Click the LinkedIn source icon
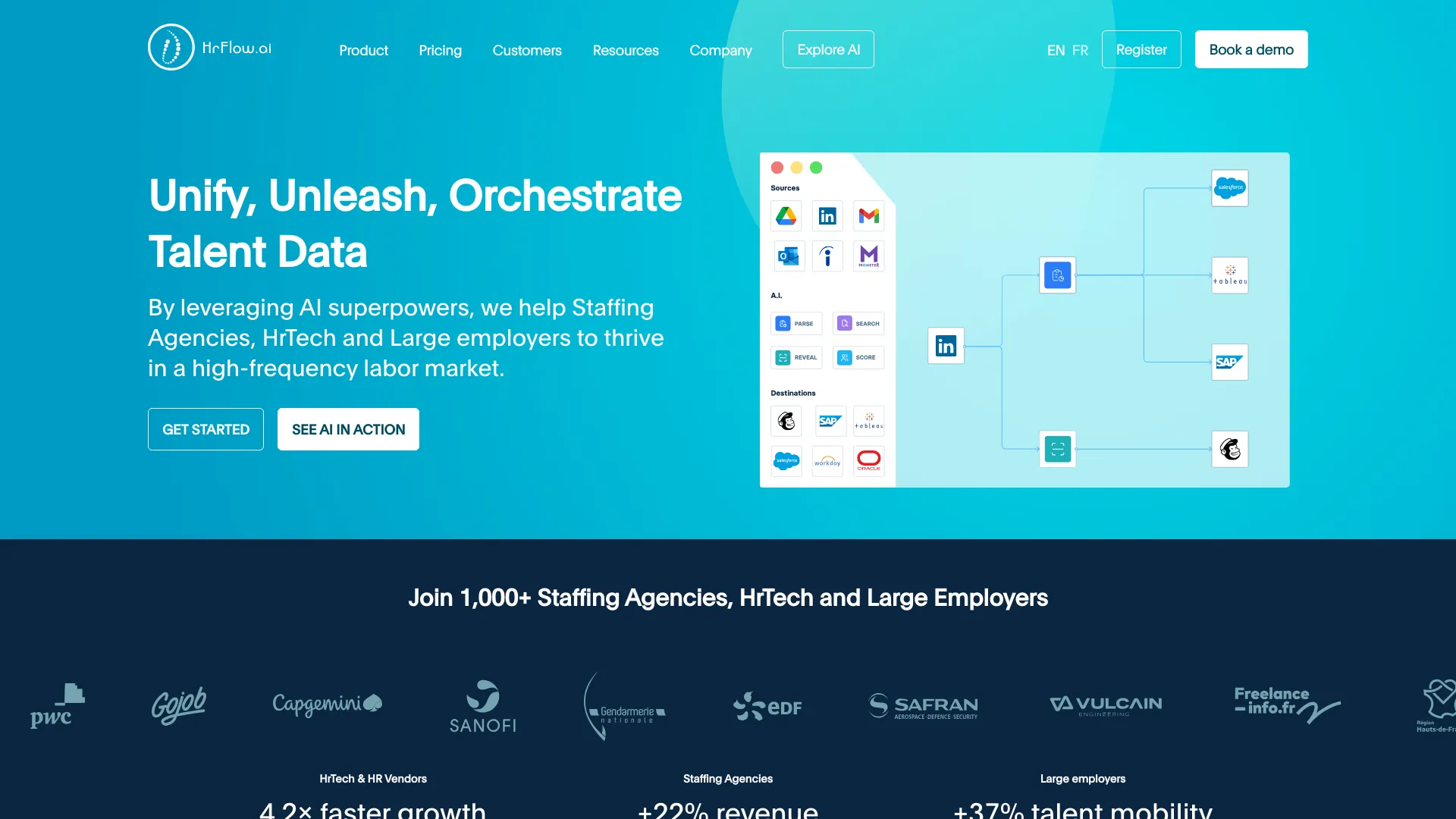This screenshot has height=819, width=1456. tap(827, 216)
